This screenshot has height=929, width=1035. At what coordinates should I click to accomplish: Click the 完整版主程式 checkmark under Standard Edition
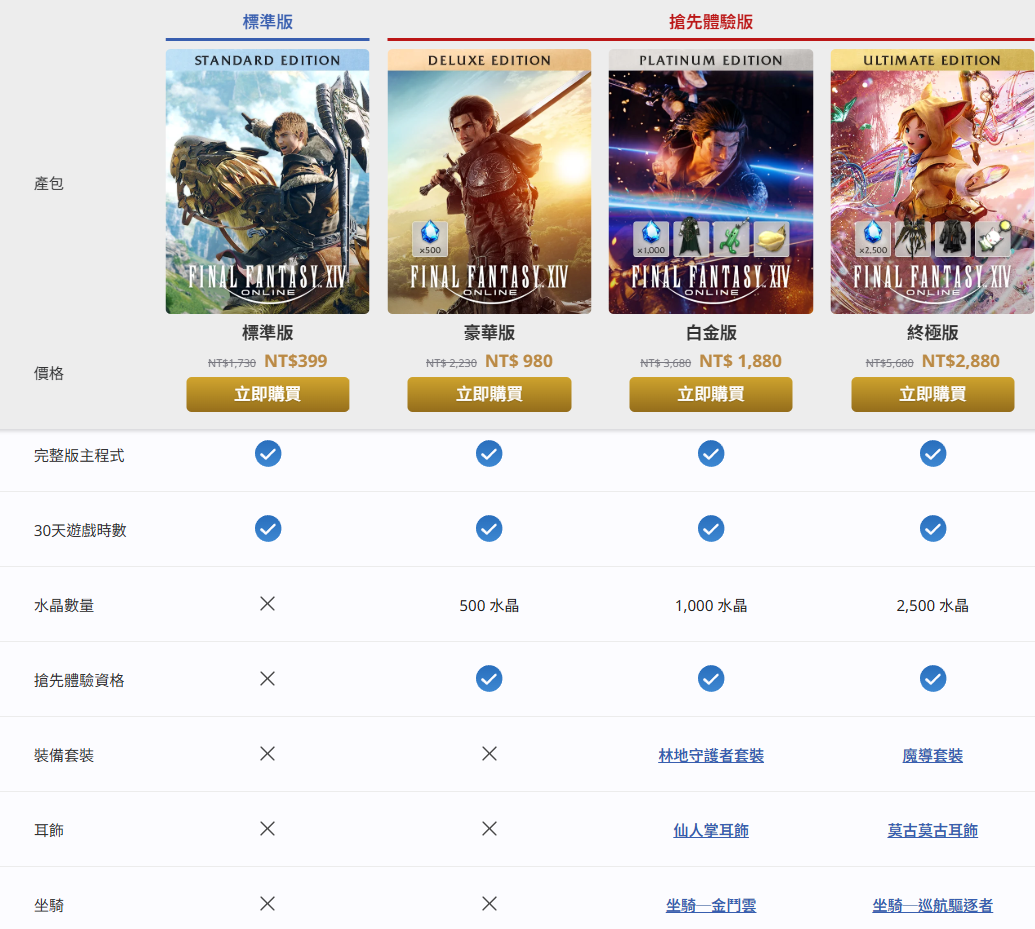(268, 454)
